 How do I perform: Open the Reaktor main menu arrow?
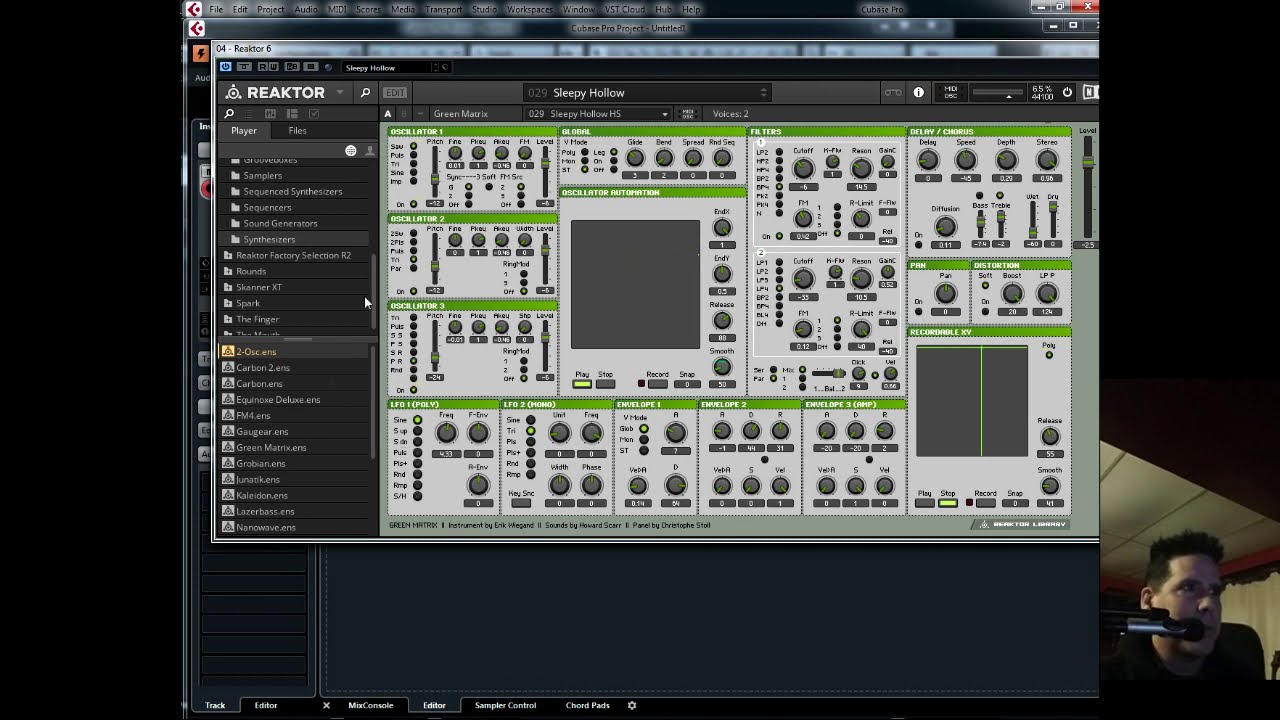340,93
